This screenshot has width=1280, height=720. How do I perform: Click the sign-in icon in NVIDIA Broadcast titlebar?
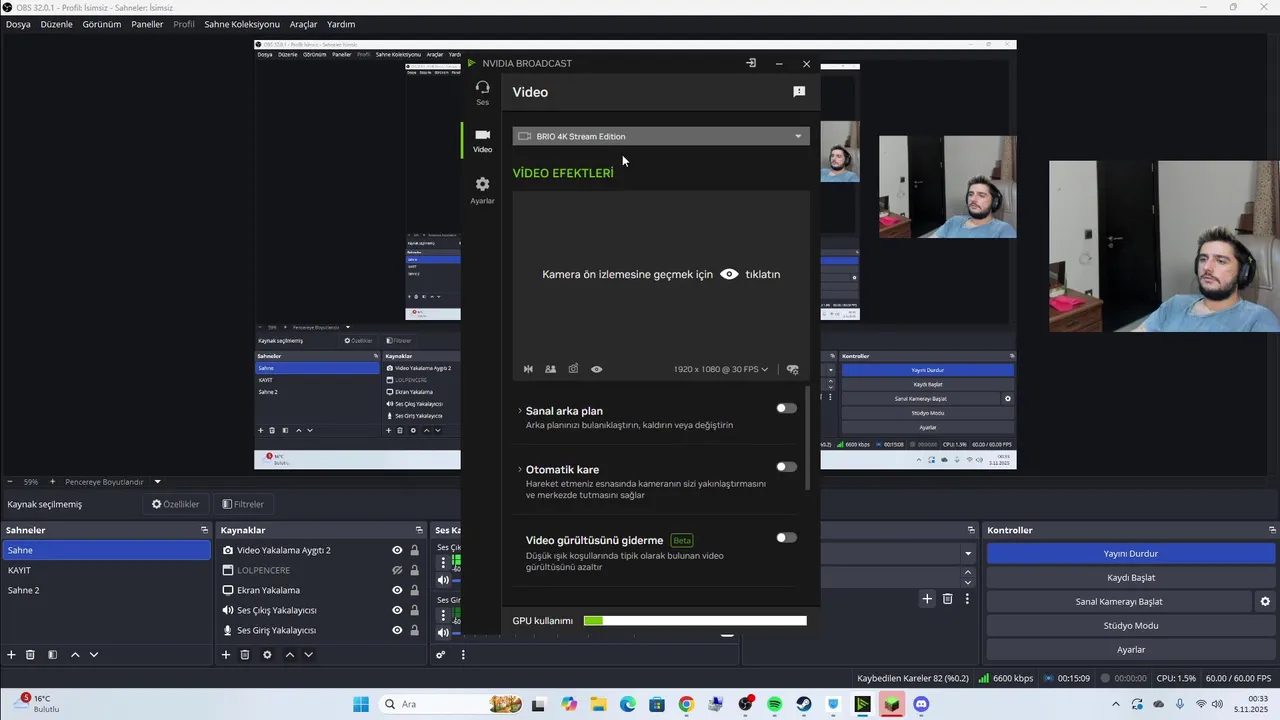click(x=751, y=63)
